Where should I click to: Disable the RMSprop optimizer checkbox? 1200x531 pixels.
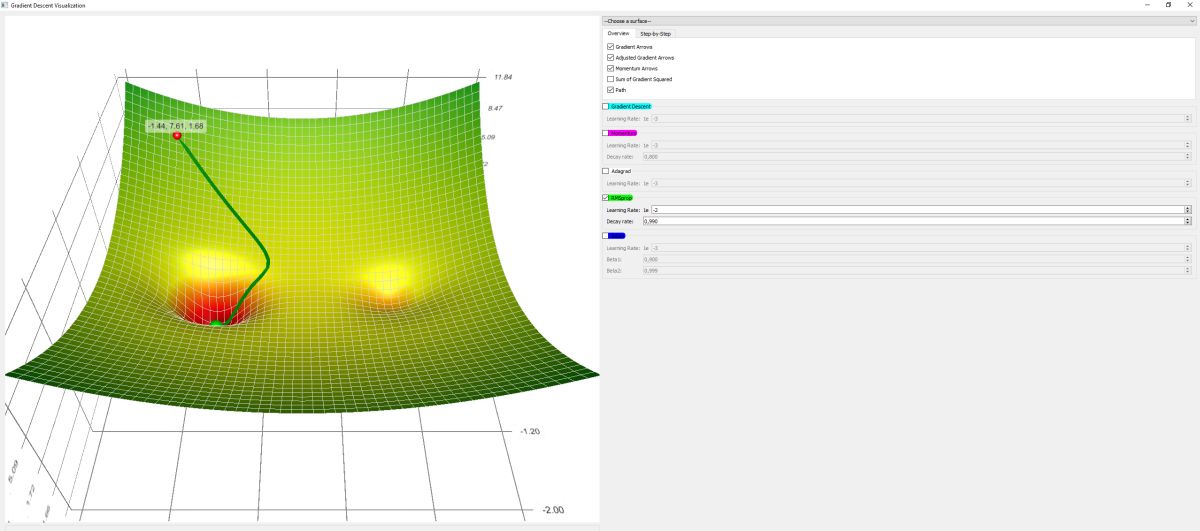click(x=605, y=198)
